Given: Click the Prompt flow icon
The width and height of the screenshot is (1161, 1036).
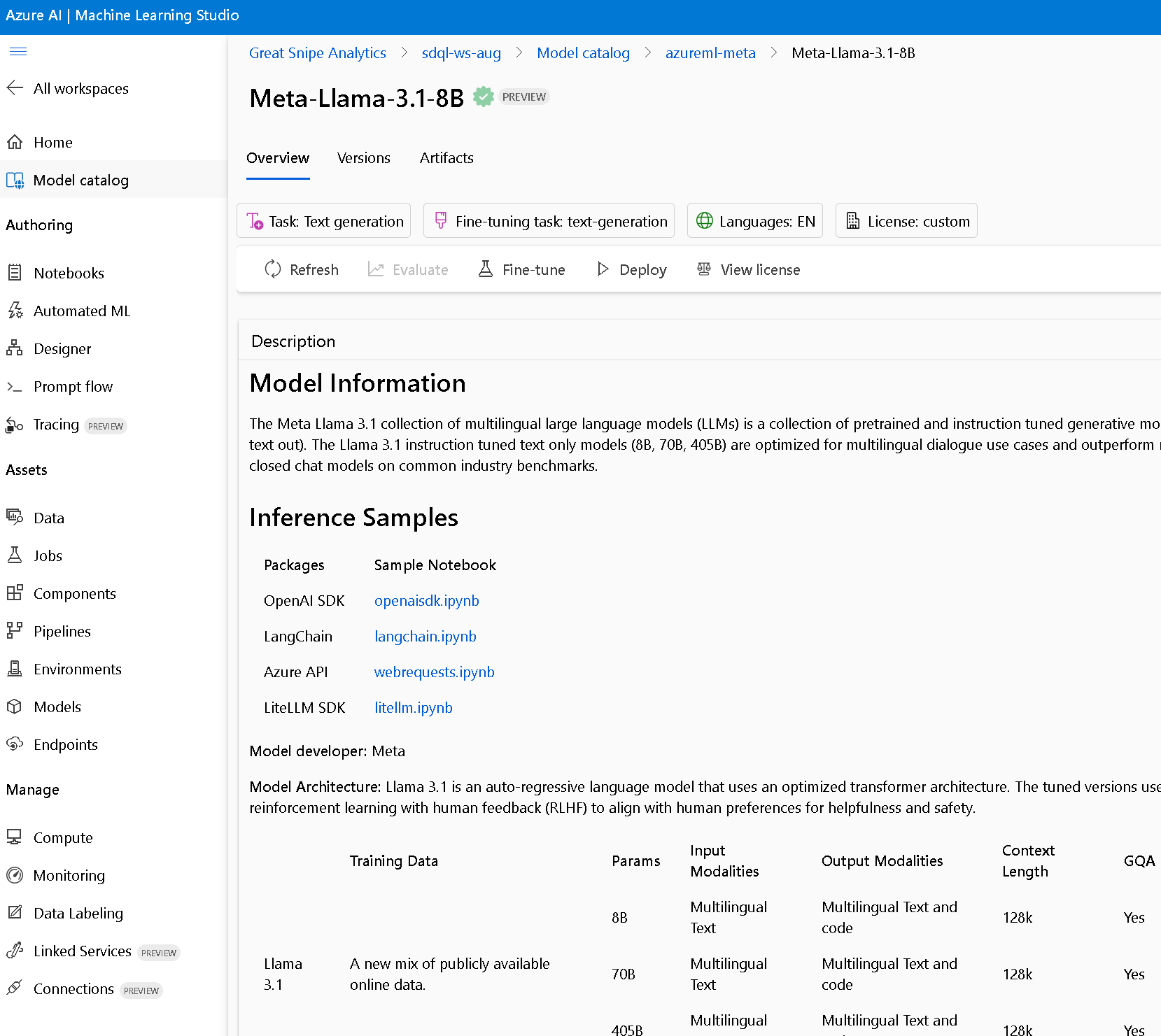Looking at the screenshot, I should [x=15, y=386].
